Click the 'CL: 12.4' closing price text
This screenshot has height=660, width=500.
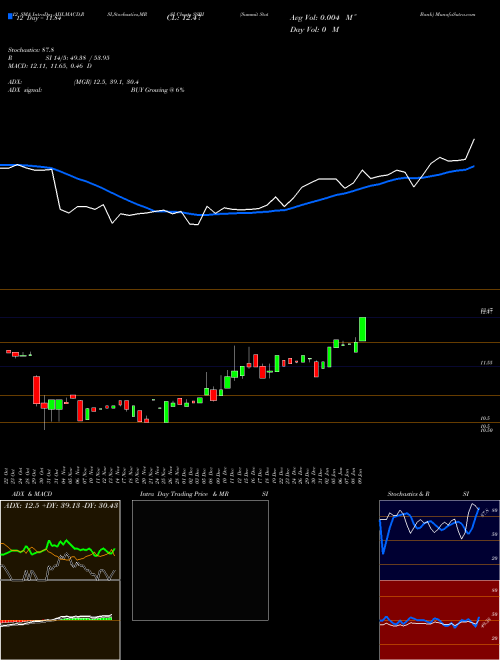(183, 18)
